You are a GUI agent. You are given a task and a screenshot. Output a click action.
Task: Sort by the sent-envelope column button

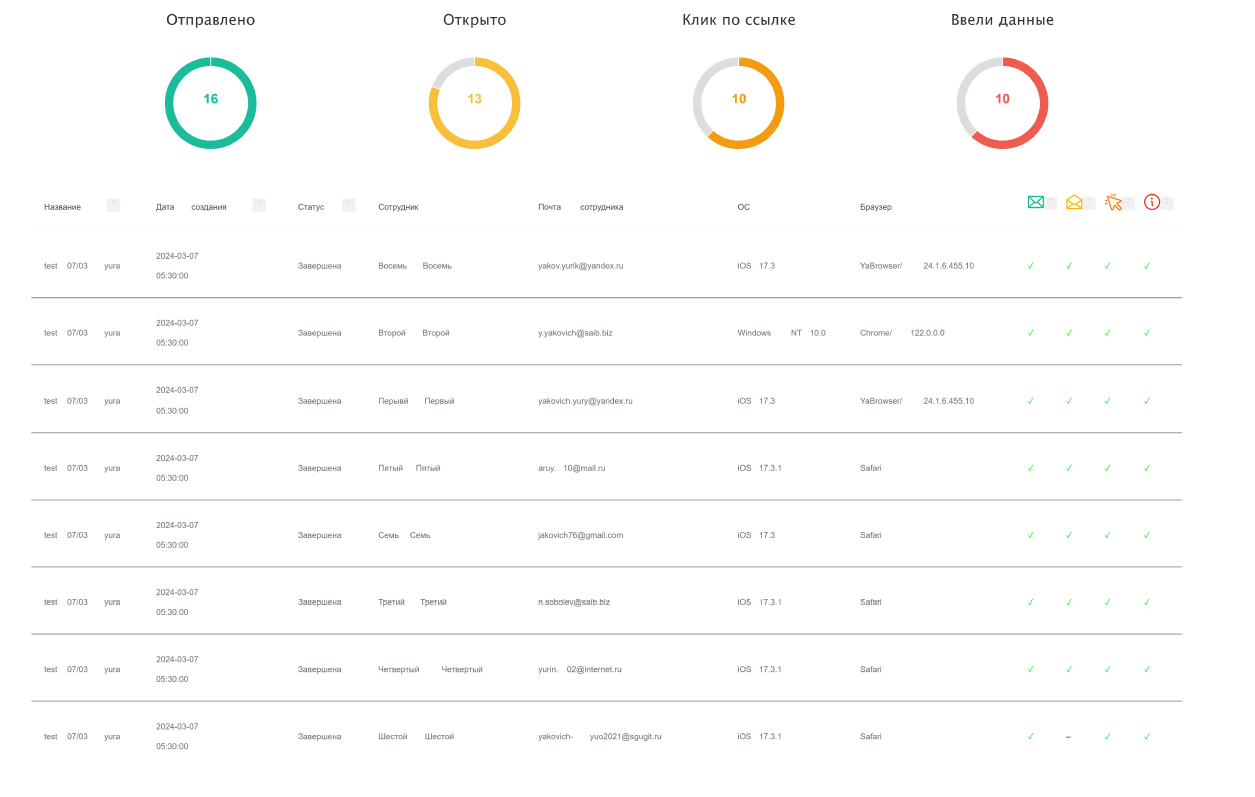point(1051,203)
